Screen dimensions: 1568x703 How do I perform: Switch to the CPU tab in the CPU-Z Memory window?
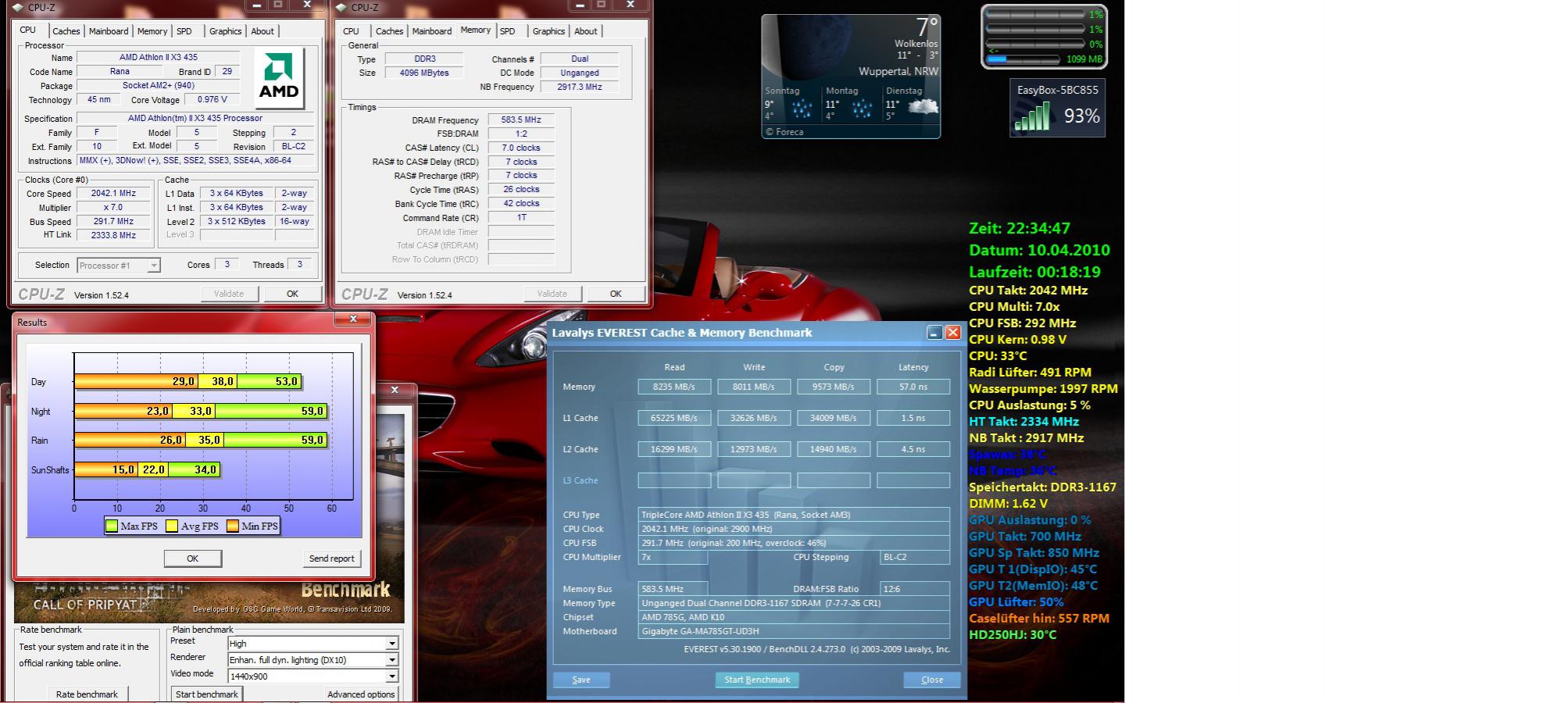[352, 31]
